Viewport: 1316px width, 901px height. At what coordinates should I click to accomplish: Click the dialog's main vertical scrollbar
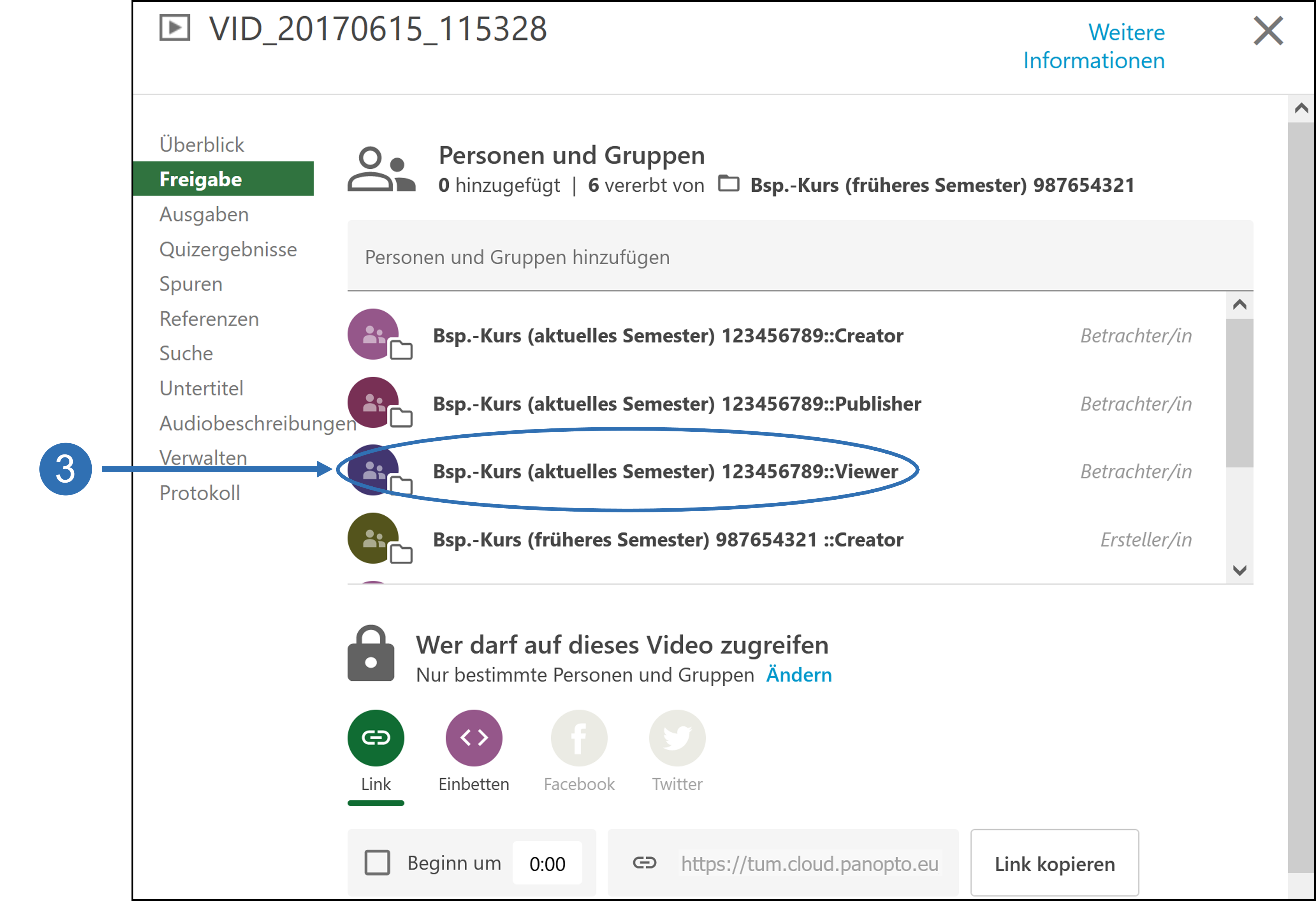(x=1301, y=498)
